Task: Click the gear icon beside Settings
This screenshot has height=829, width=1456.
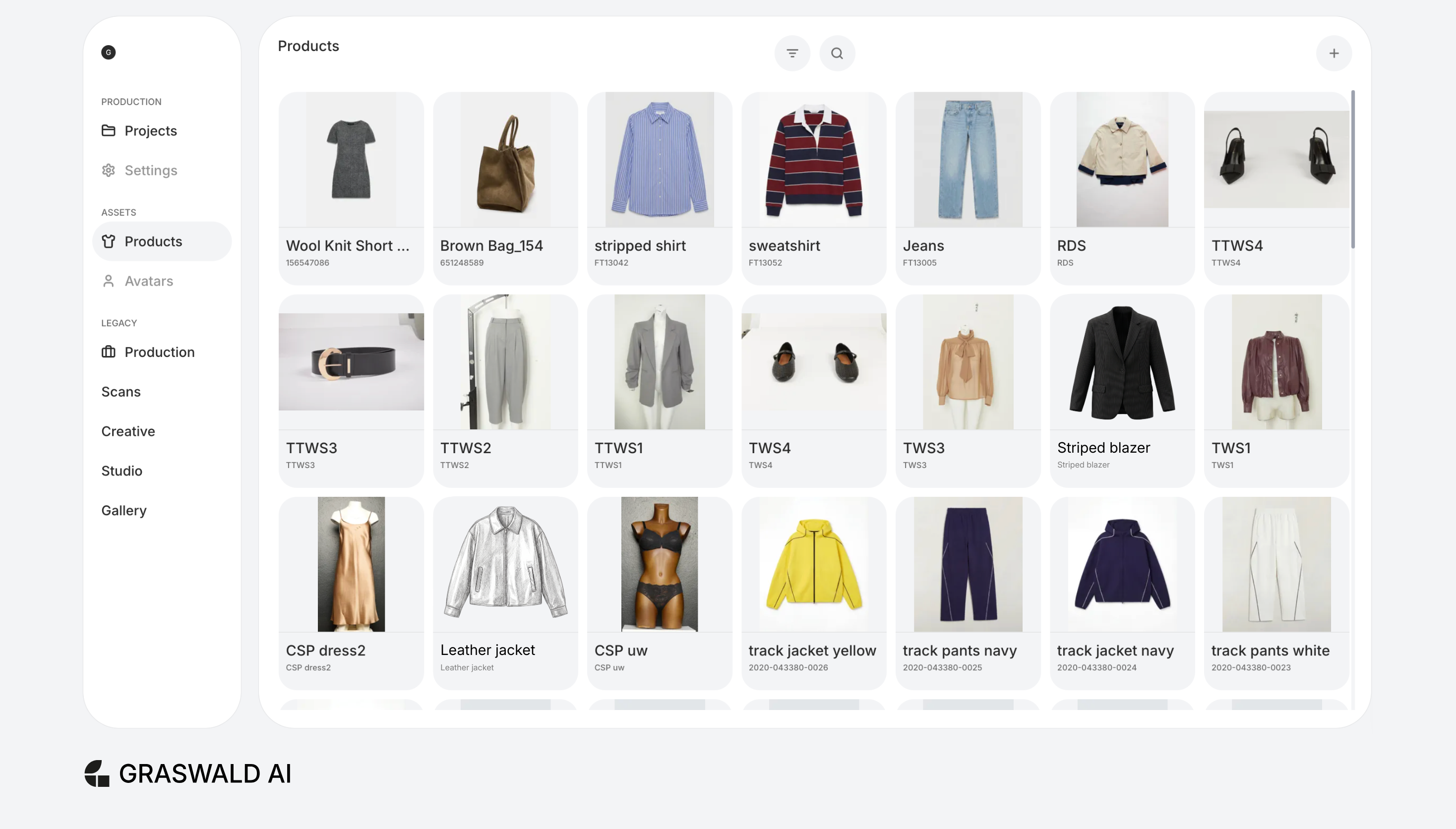Action: click(x=108, y=170)
